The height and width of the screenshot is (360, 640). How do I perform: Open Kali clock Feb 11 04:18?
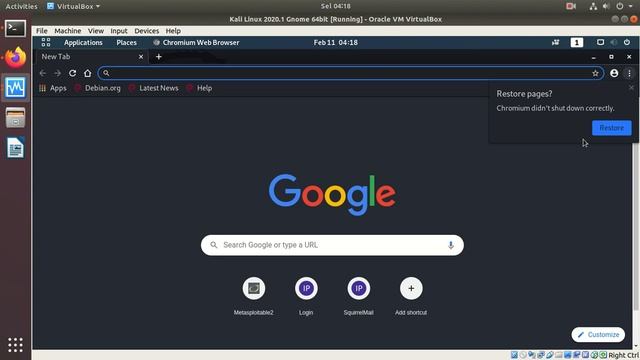tap(336, 42)
